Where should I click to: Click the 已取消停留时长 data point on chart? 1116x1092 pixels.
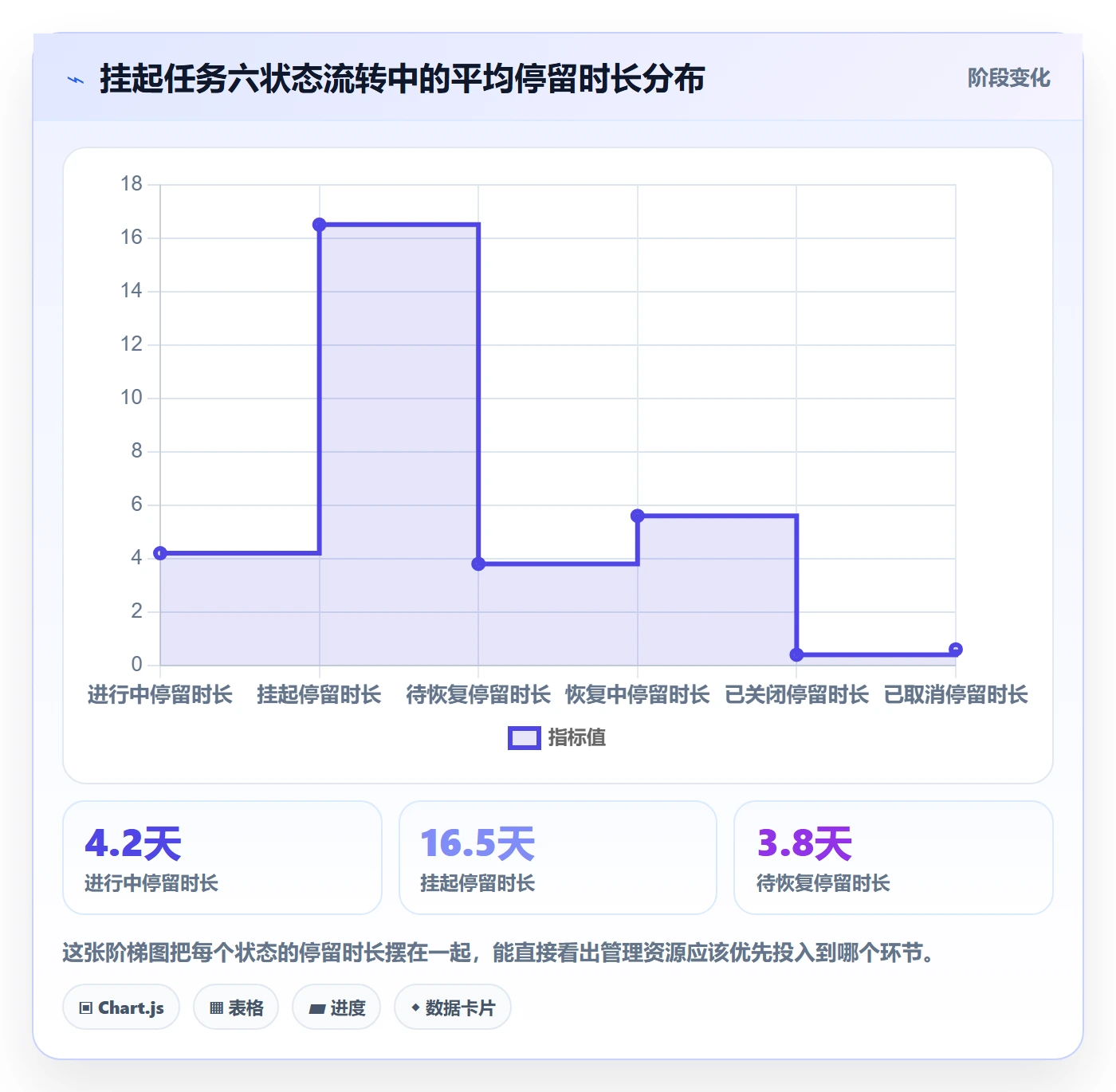coord(956,650)
